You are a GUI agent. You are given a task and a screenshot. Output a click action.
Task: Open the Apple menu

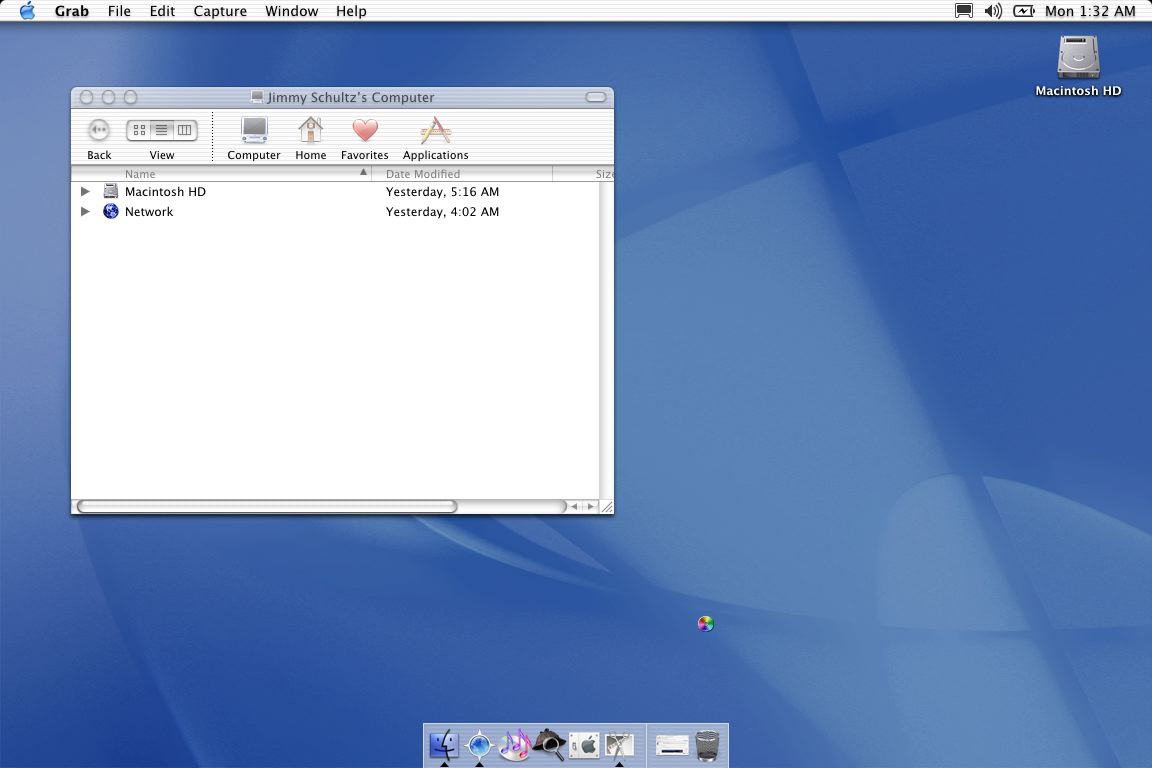27,11
